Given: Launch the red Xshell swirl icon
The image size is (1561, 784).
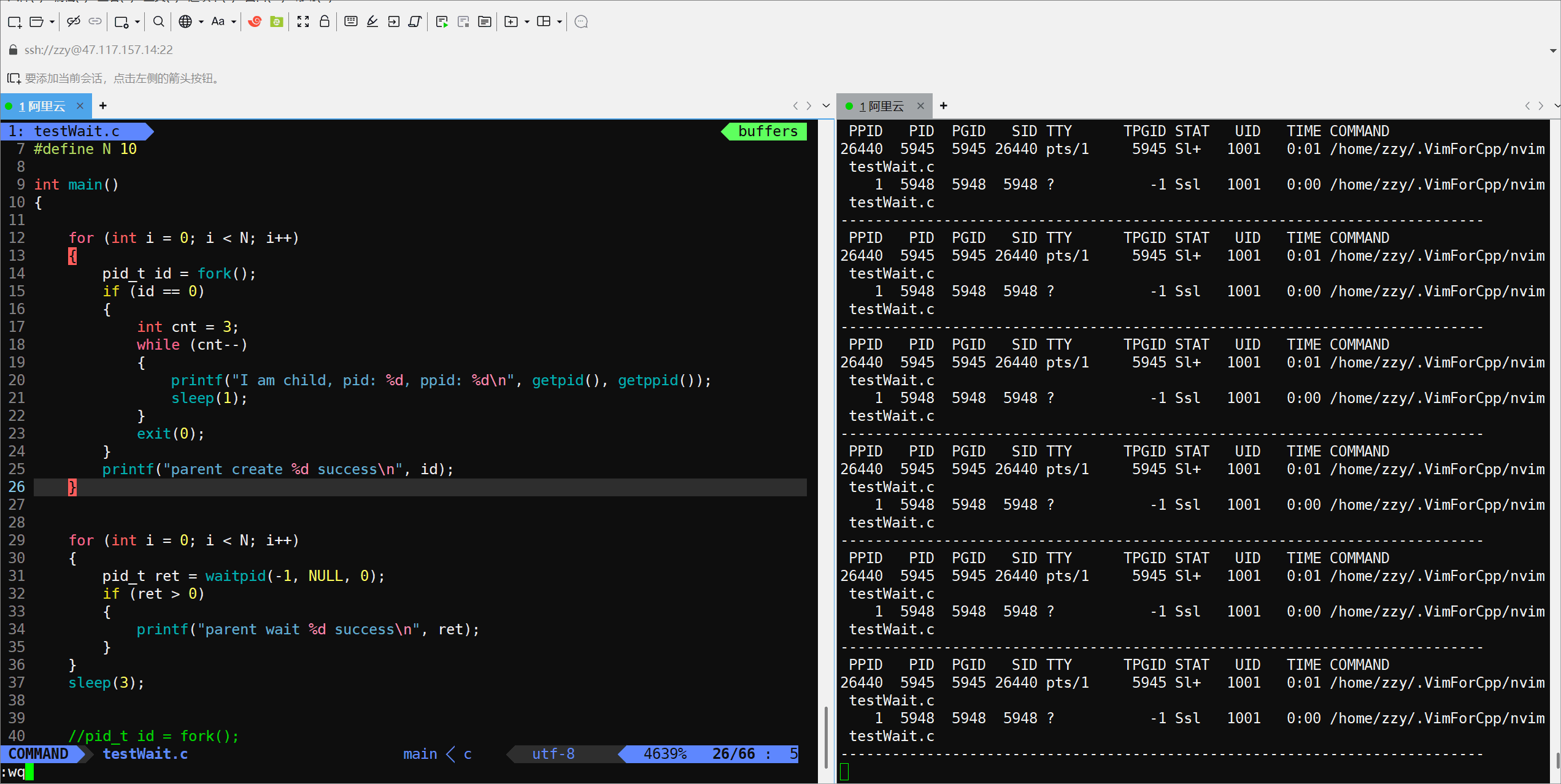Looking at the screenshot, I should coord(255,22).
